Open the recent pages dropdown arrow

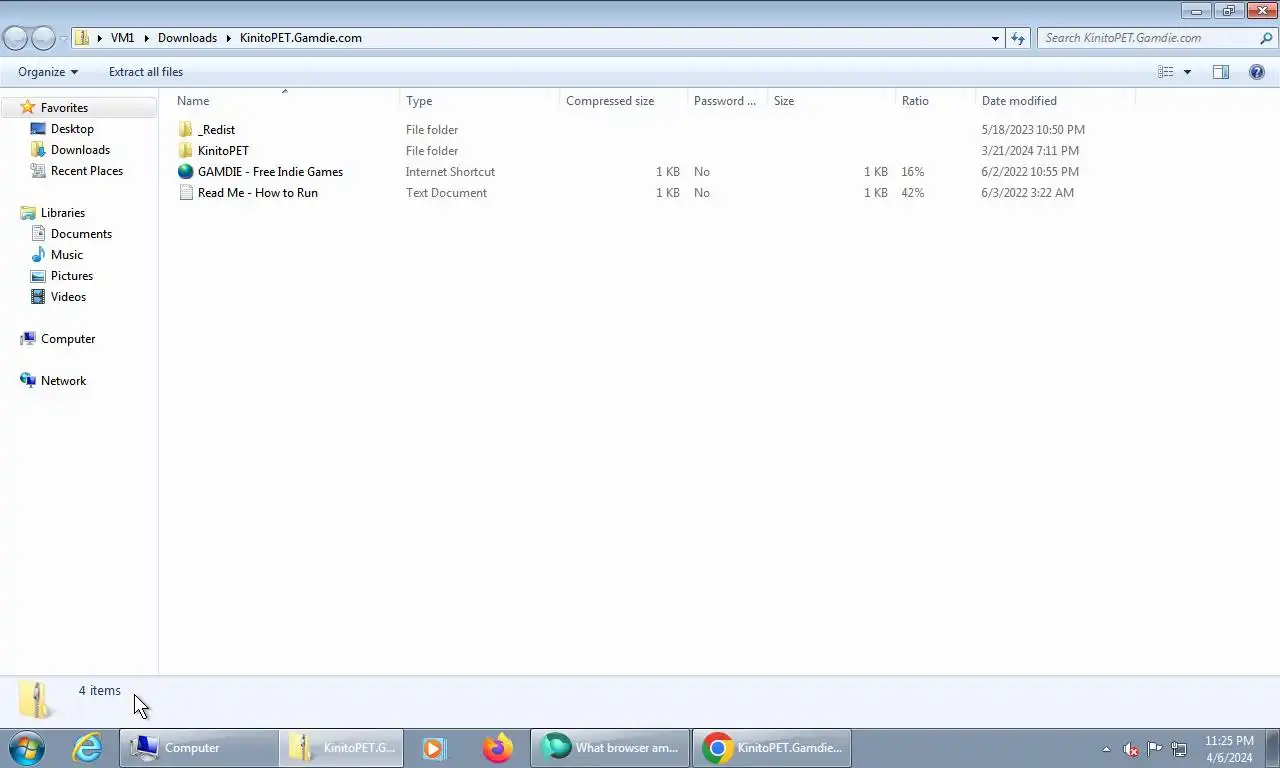[64, 38]
